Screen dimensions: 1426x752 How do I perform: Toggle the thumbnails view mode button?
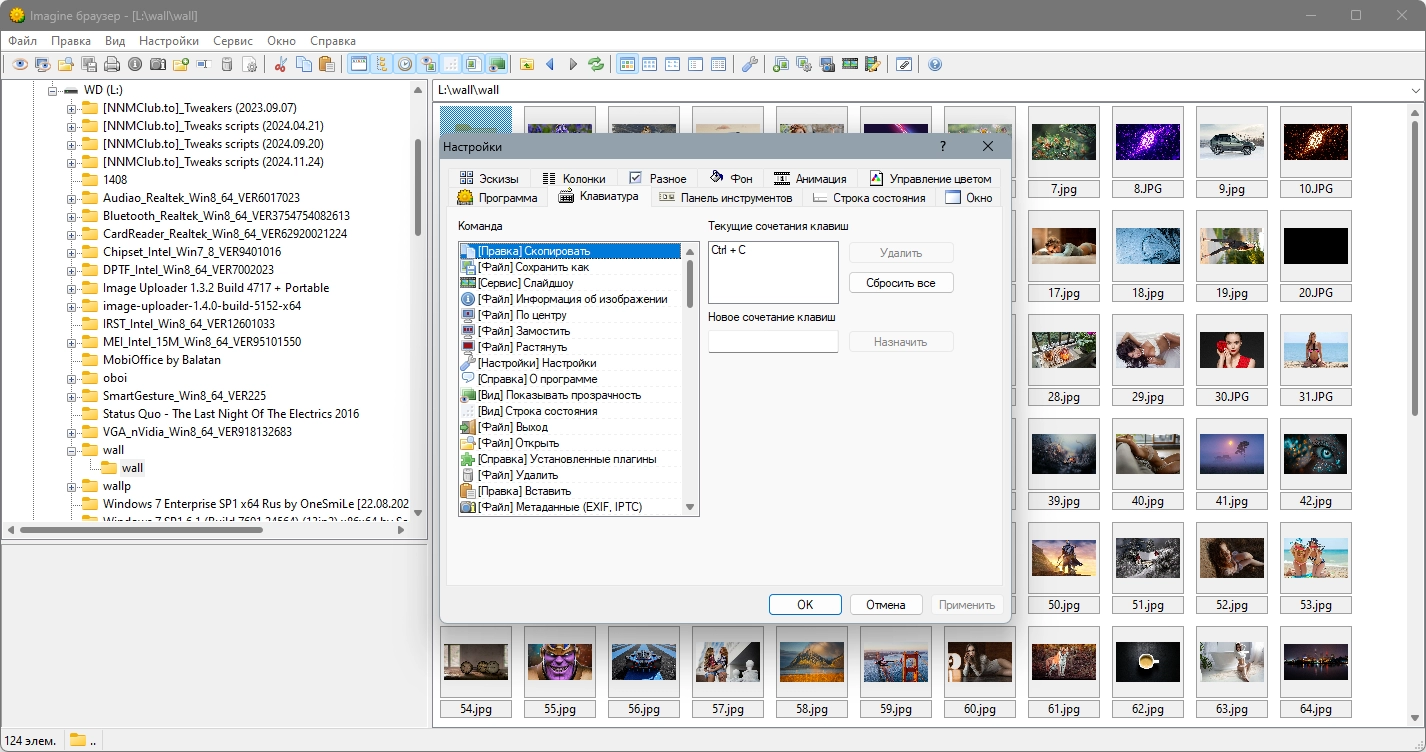(x=627, y=65)
